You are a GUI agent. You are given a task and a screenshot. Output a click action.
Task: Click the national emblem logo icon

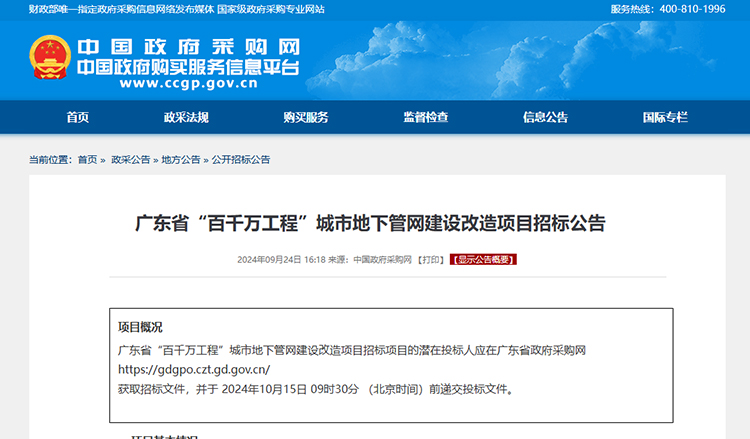[x=50, y=57]
